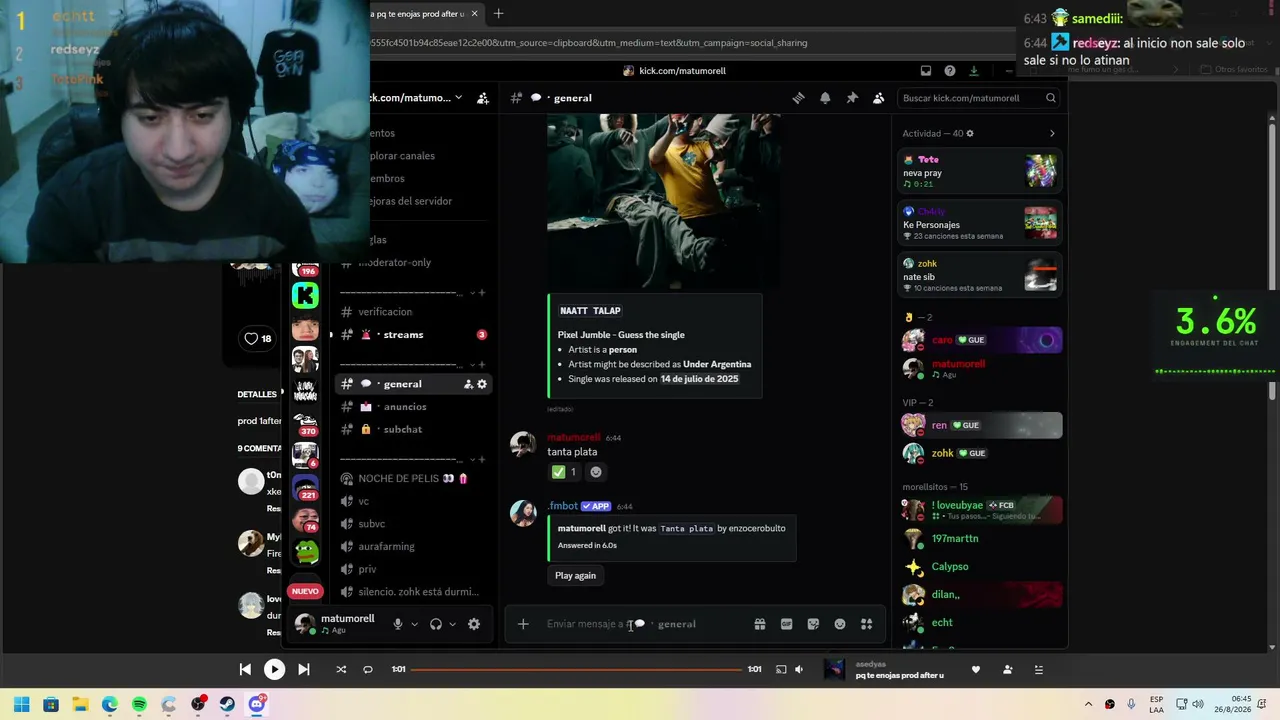
Task: Open the anuncios channel
Action: click(x=413, y=407)
